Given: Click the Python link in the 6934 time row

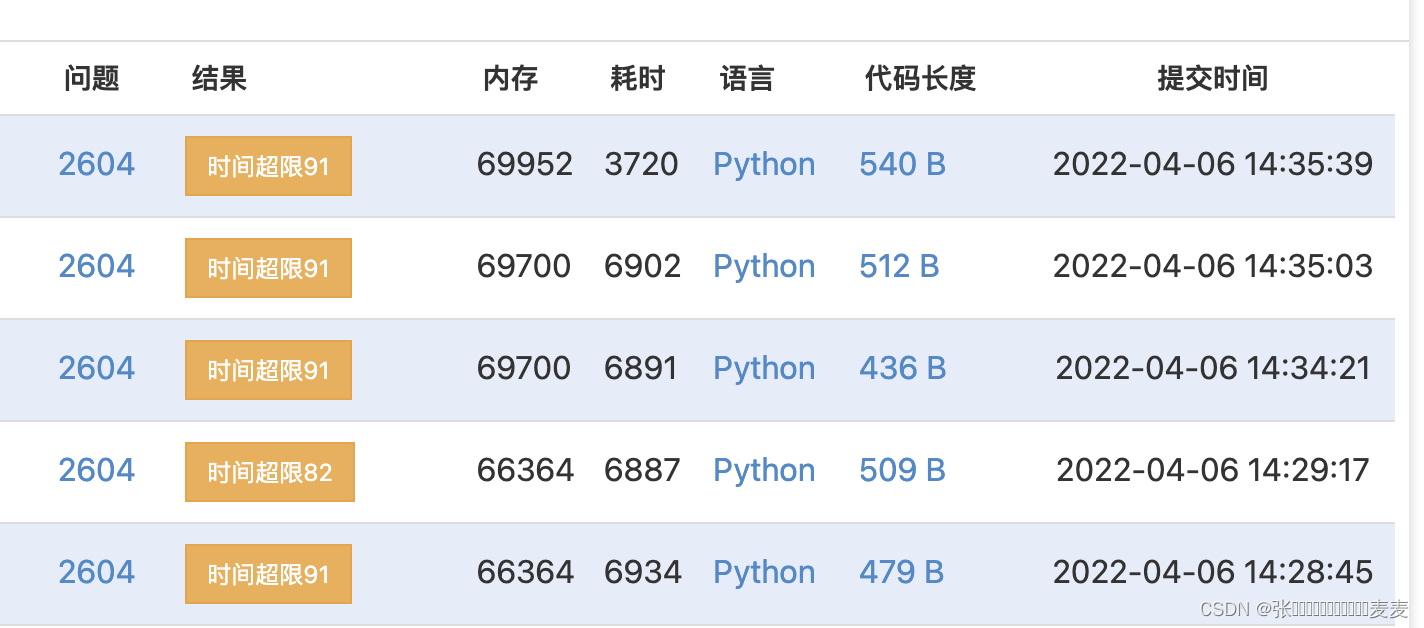Looking at the screenshot, I should 764,573.
